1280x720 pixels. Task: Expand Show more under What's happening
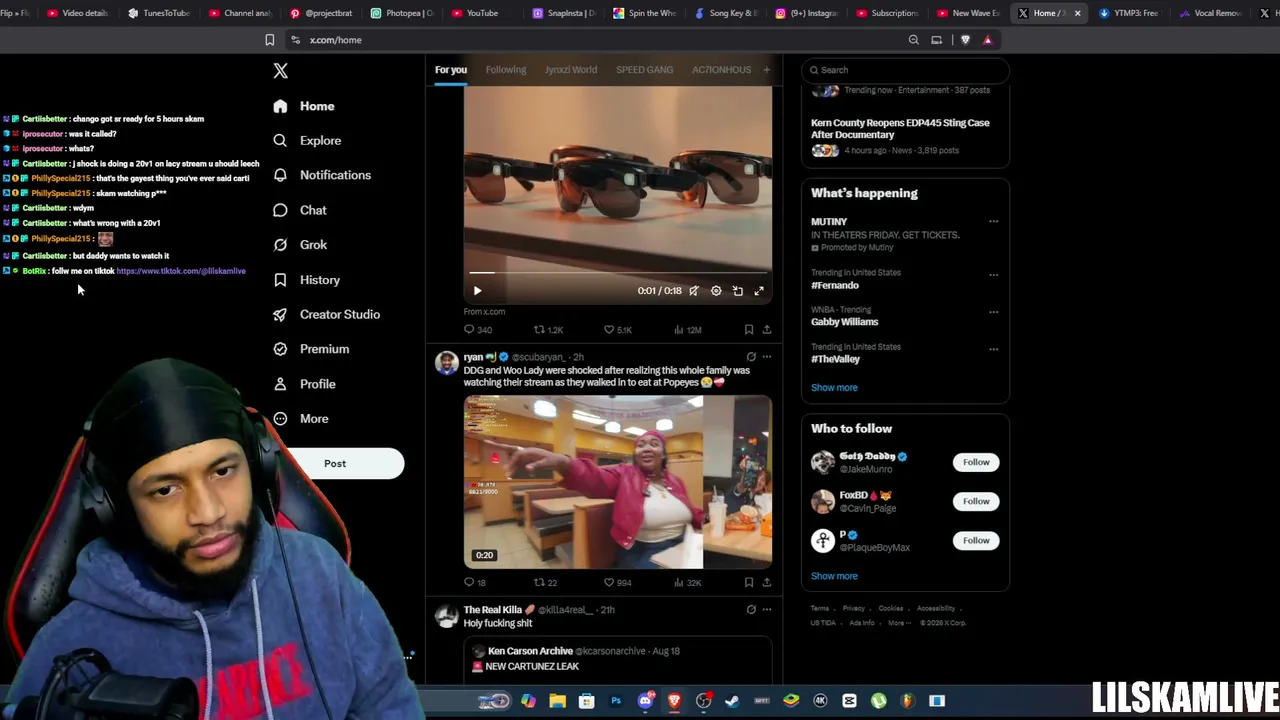834,388
